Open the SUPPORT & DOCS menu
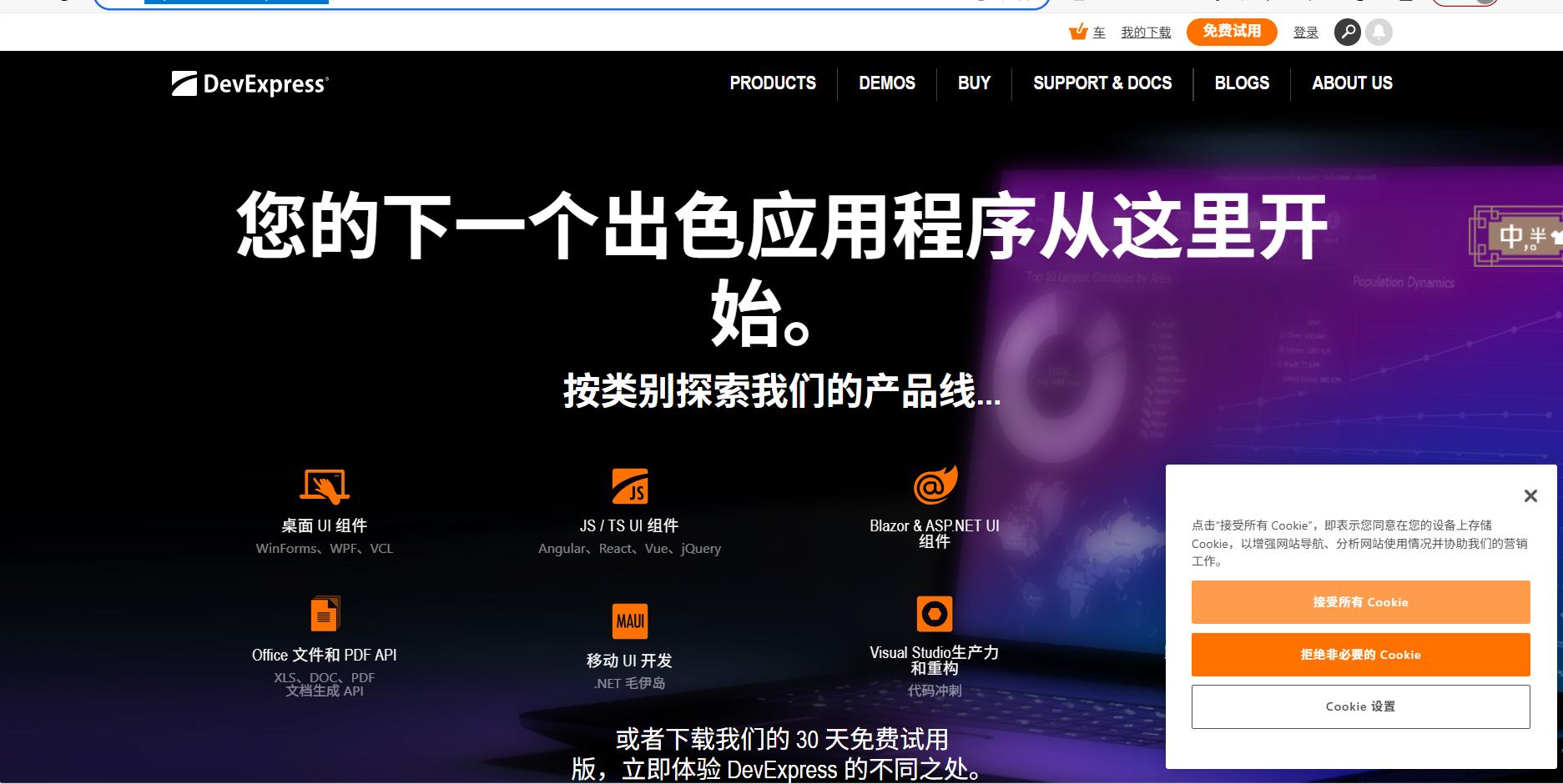Image resolution: width=1563 pixels, height=784 pixels. 1102,83
